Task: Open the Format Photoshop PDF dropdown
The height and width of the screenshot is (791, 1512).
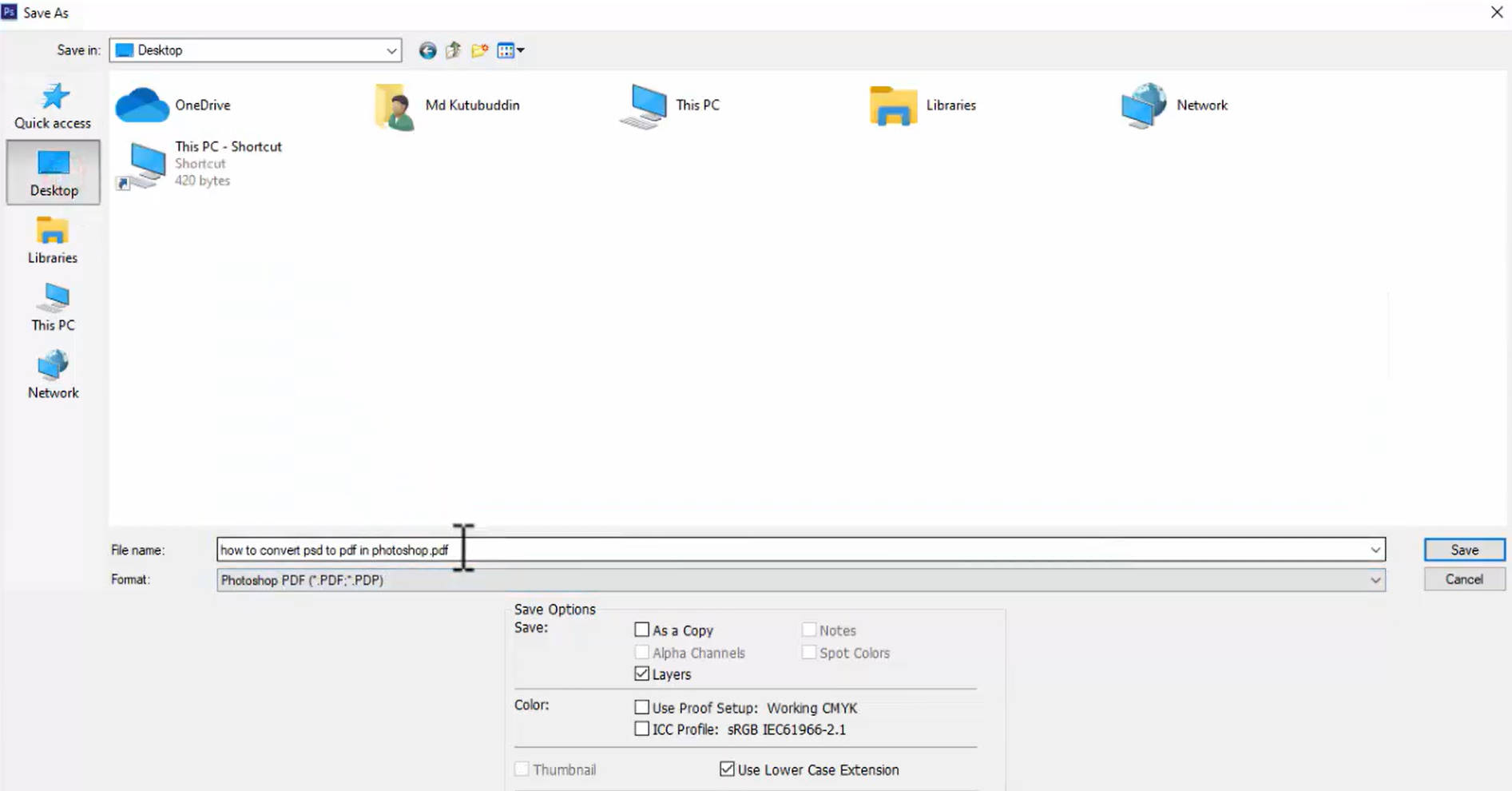Action: [x=801, y=580]
